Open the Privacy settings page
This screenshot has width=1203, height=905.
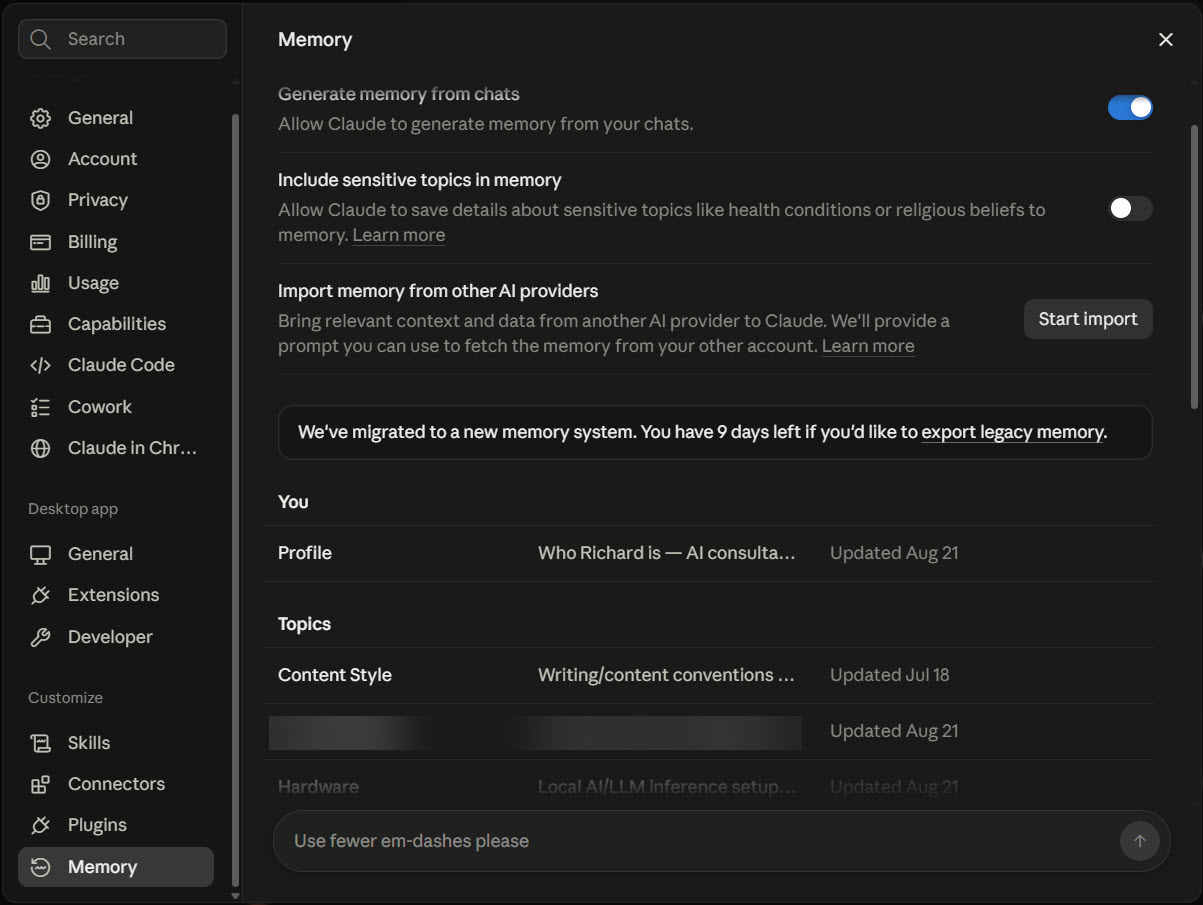[116, 200]
